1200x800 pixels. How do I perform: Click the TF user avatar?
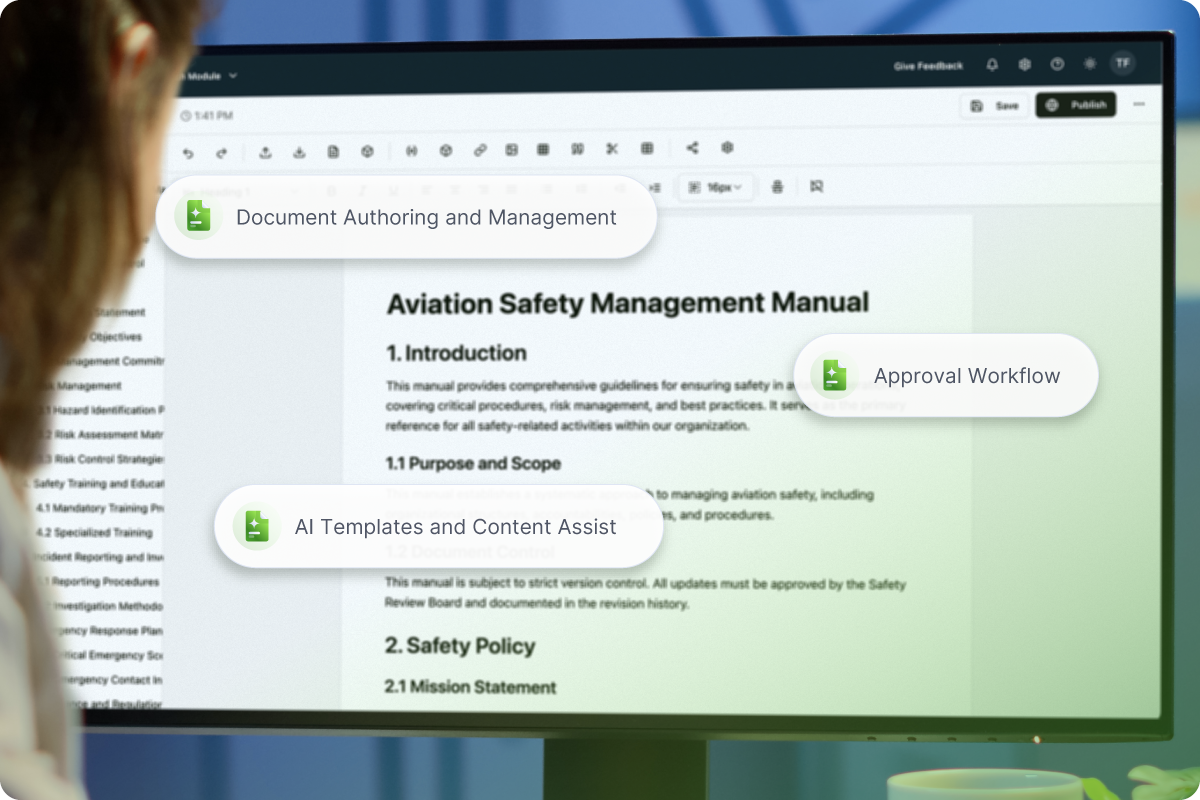click(1122, 63)
